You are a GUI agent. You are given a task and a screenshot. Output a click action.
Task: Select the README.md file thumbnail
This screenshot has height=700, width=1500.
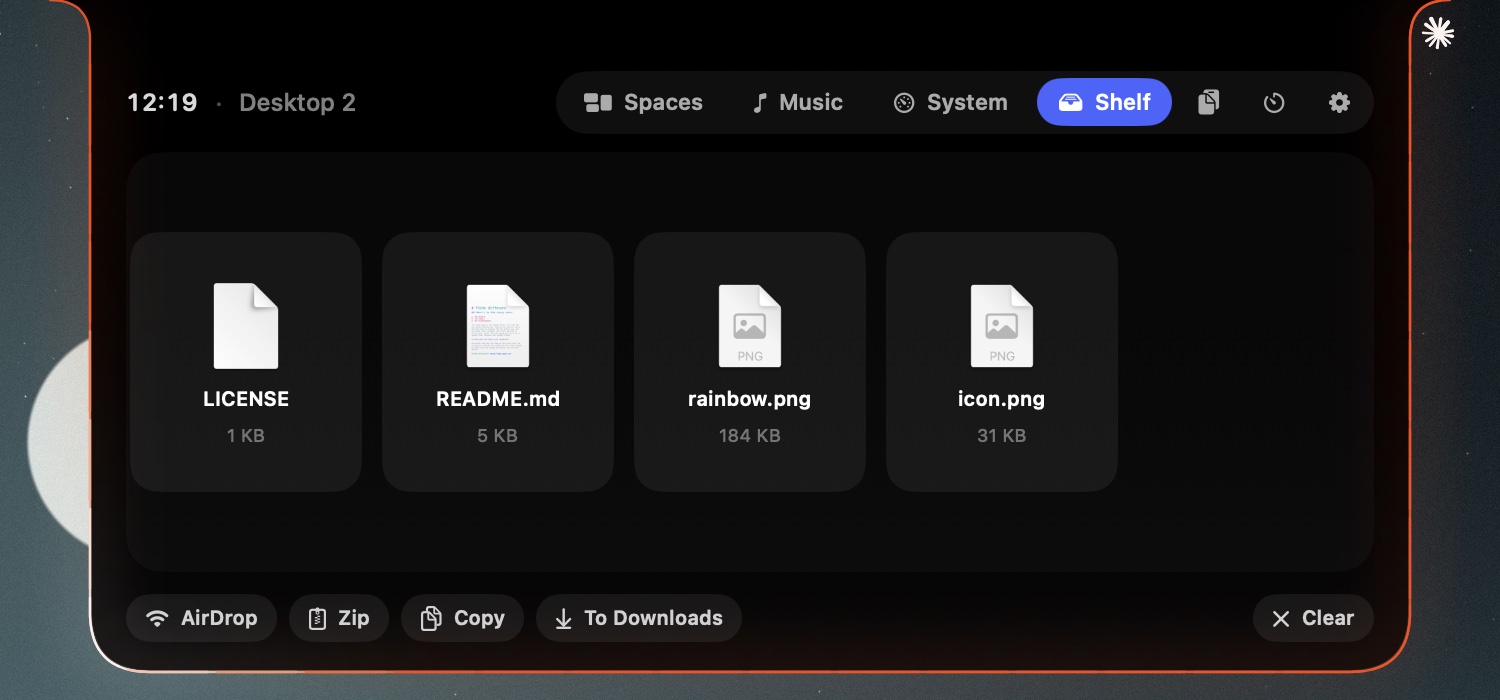pyautogui.click(x=498, y=326)
